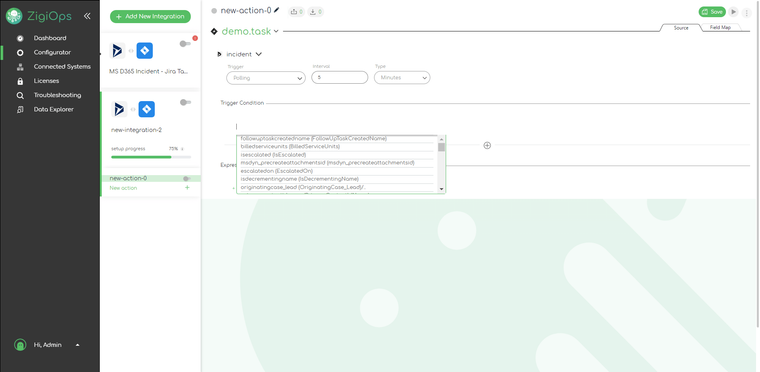Expand setup progress 75% arrow
Viewport: 760px width, 372px height.
click(183, 149)
